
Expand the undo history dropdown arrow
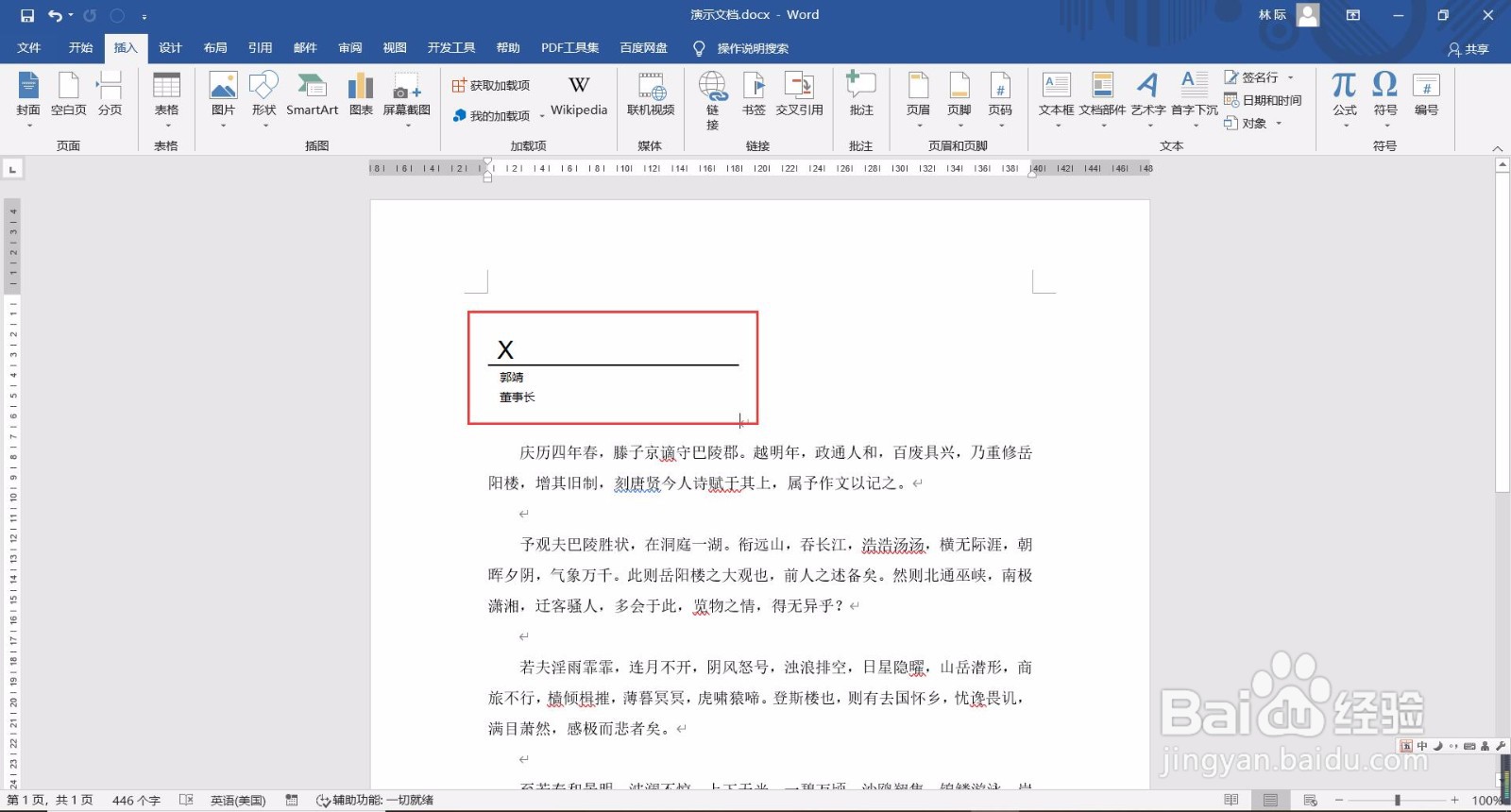coord(71,15)
